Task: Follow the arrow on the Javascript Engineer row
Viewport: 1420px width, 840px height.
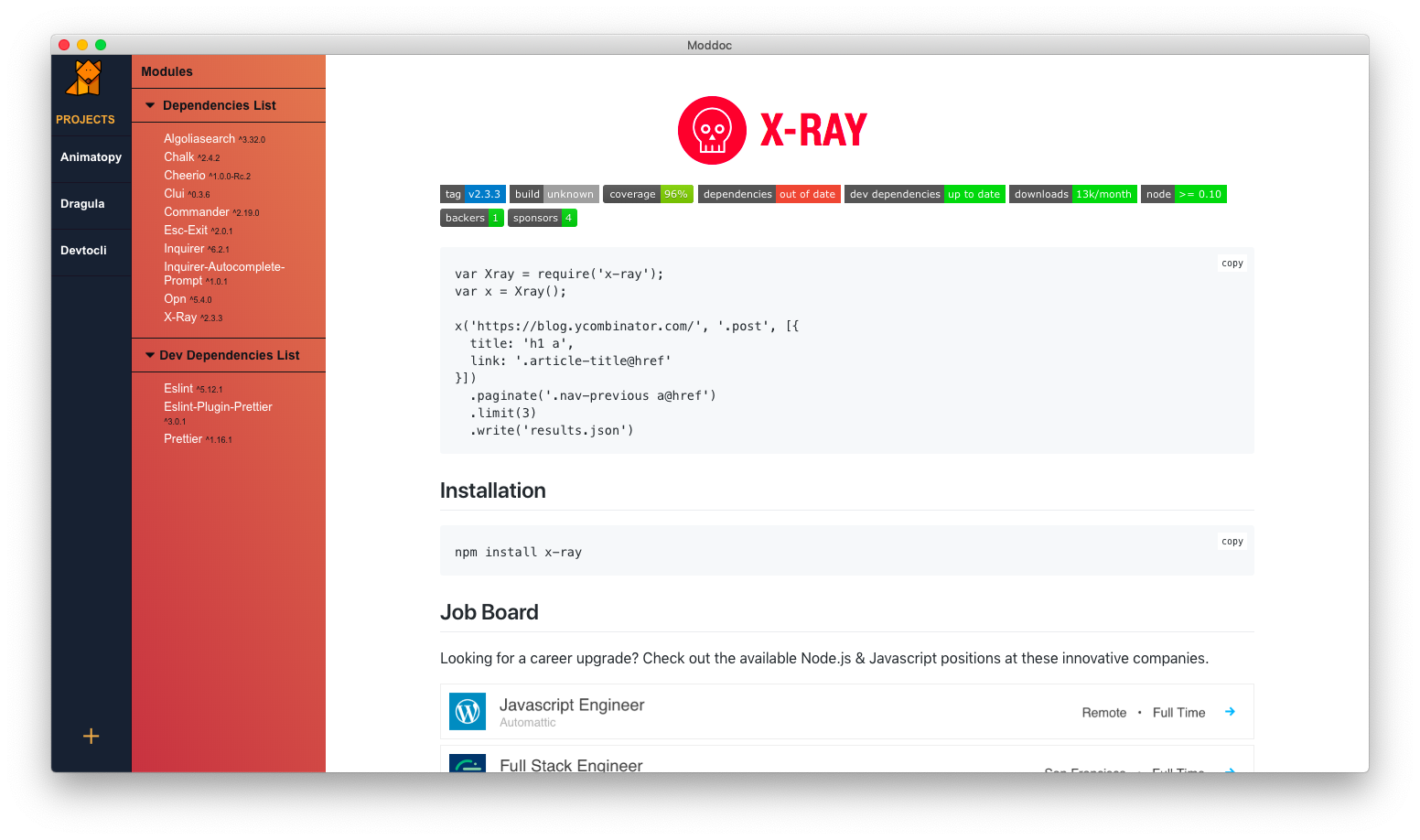Action: click(x=1230, y=712)
